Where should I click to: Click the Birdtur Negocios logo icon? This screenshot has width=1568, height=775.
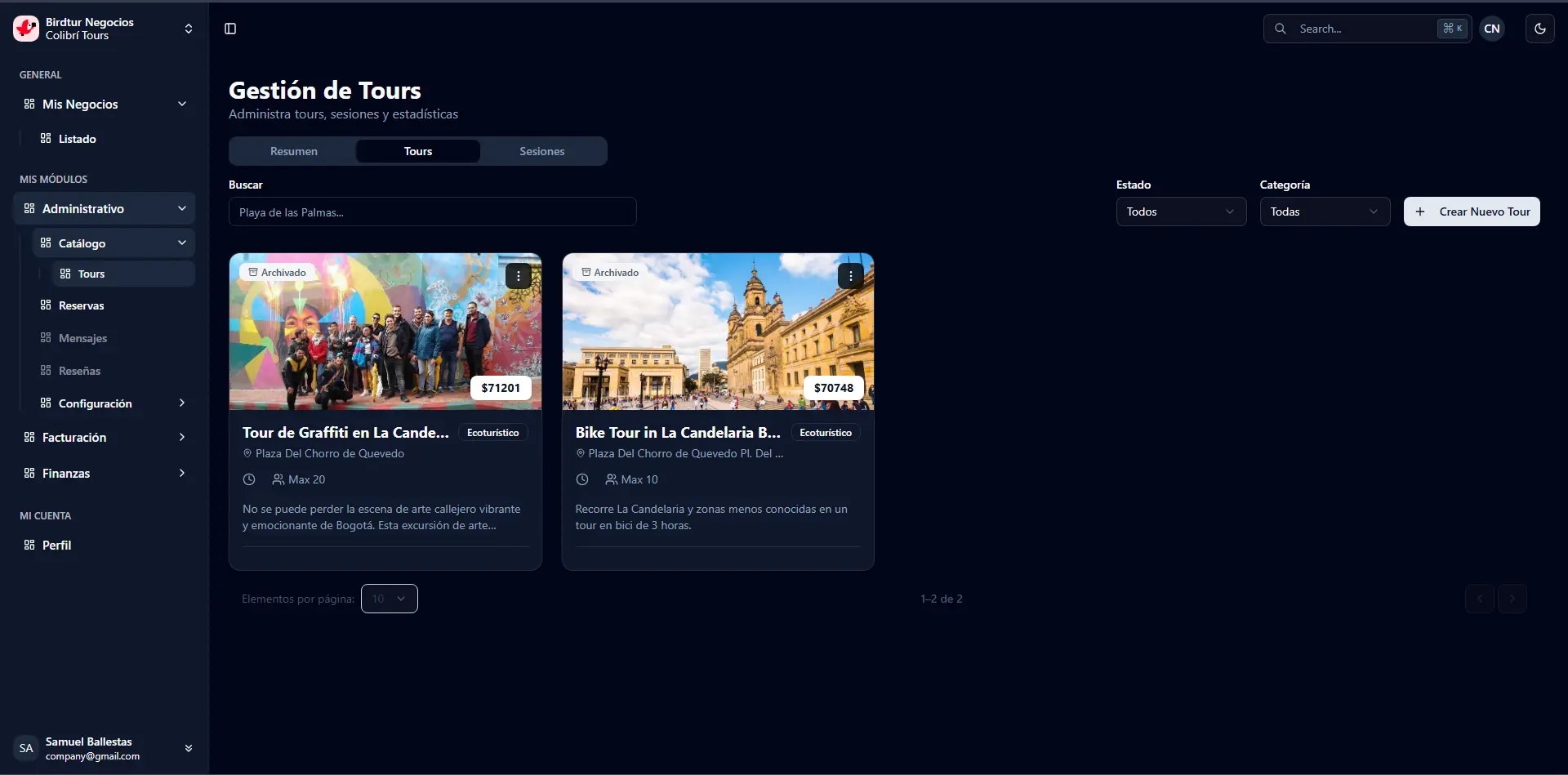click(x=25, y=29)
